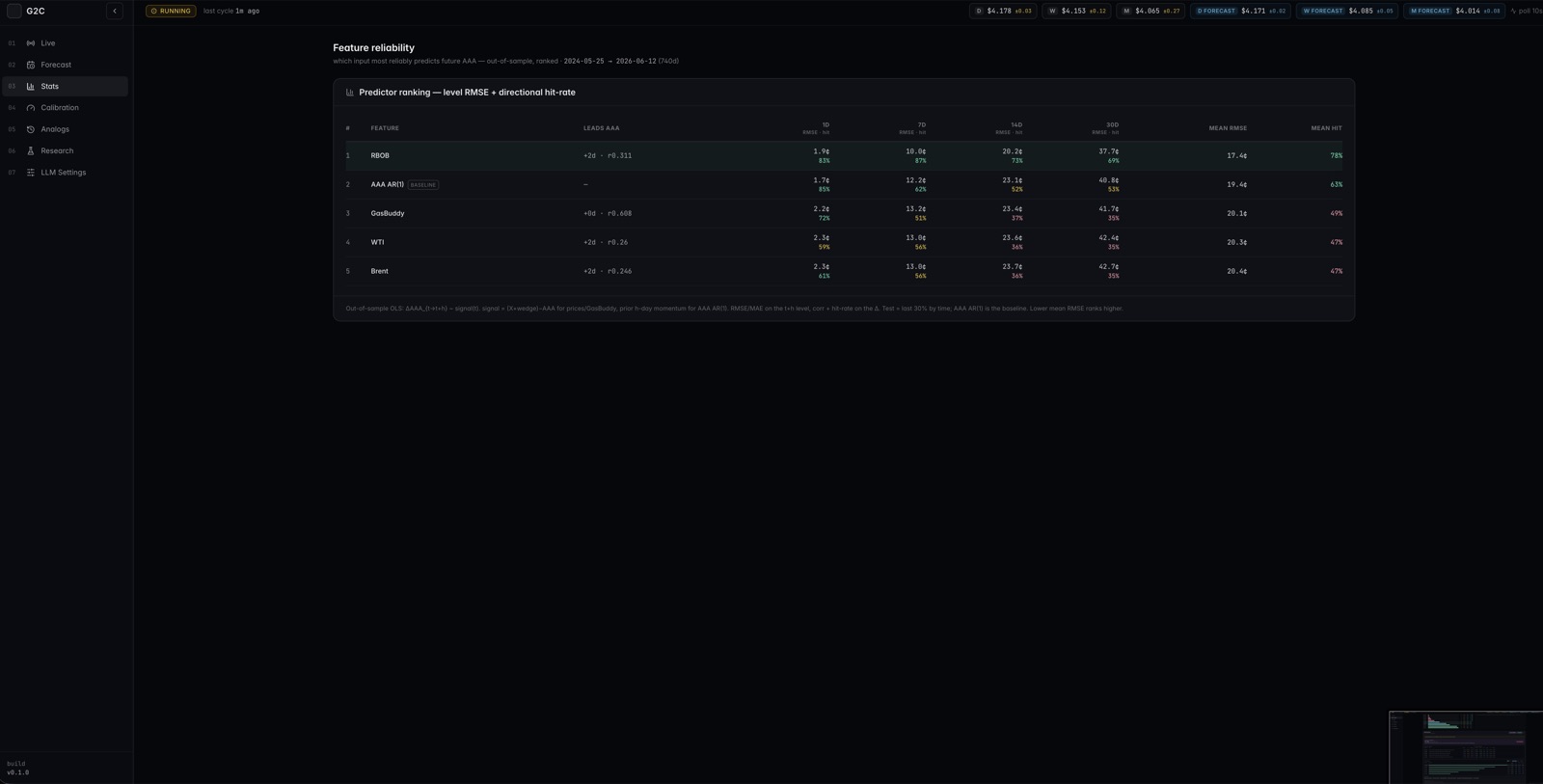The image size is (1543, 784).
Task: Click the BASELINE tag badge
Action: (423, 184)
